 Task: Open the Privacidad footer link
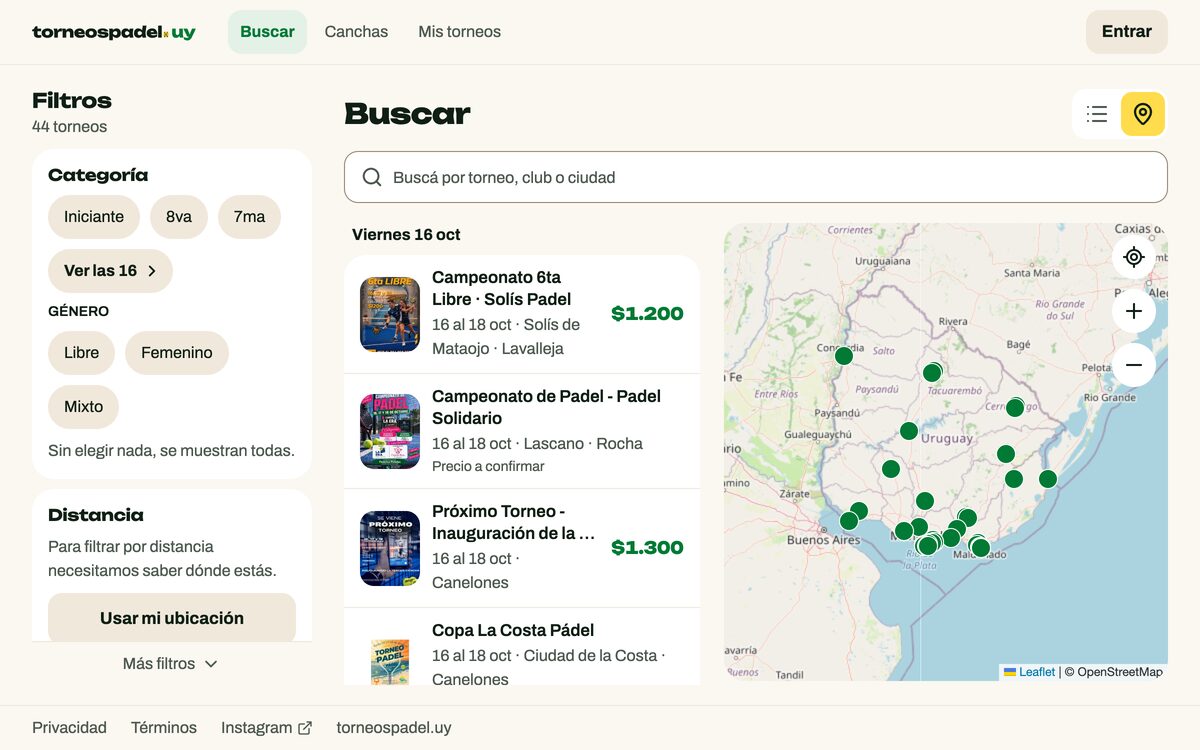69,728
